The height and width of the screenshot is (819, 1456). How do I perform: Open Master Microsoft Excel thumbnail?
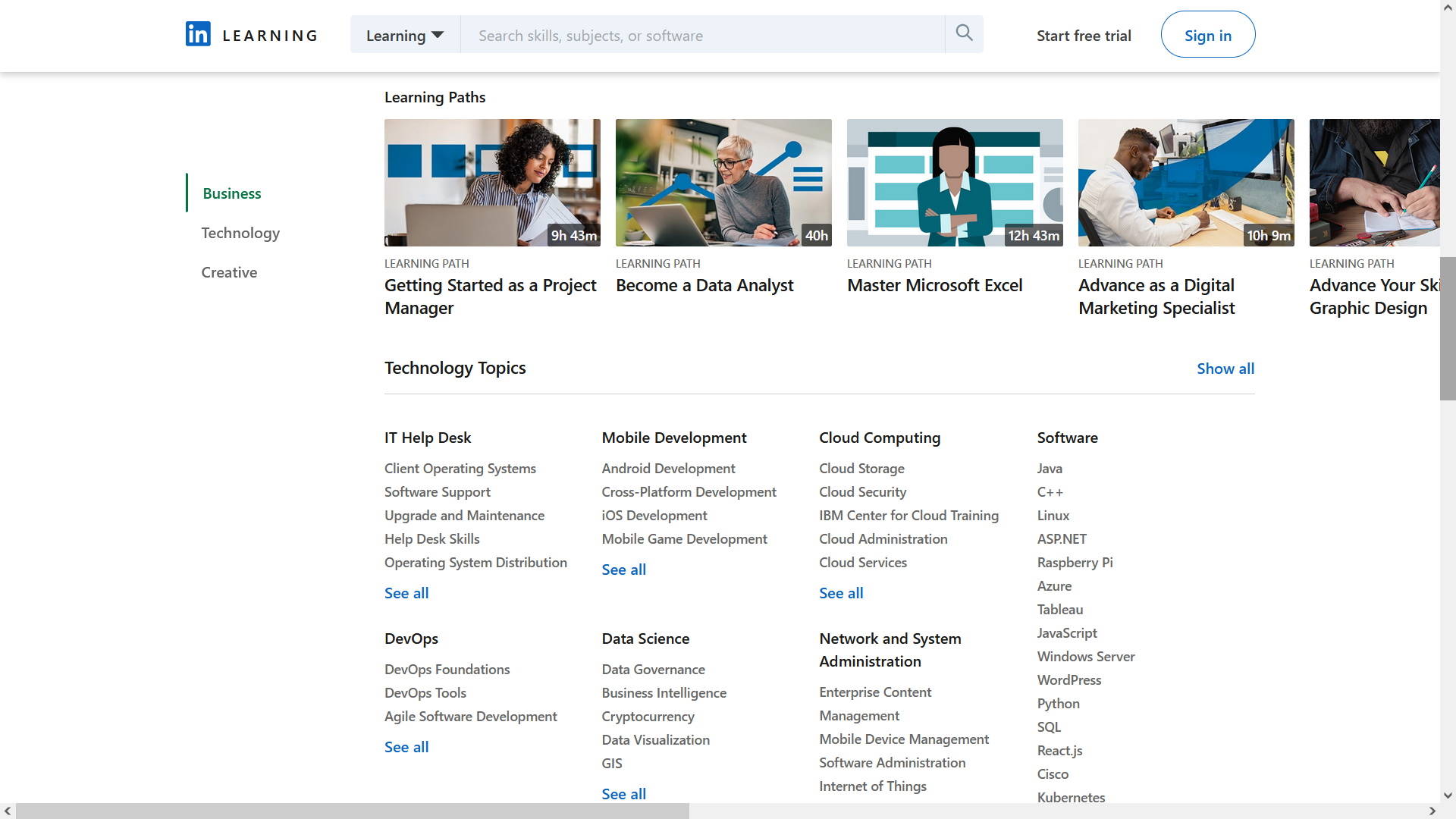tap(955, 183)
